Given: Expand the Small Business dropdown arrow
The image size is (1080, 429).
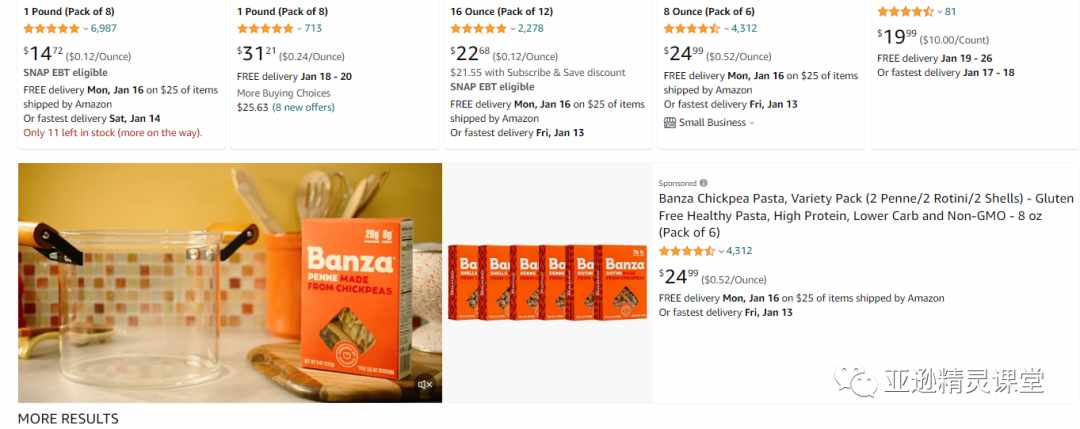Looking at the screenshot, I should click(751, 123).
